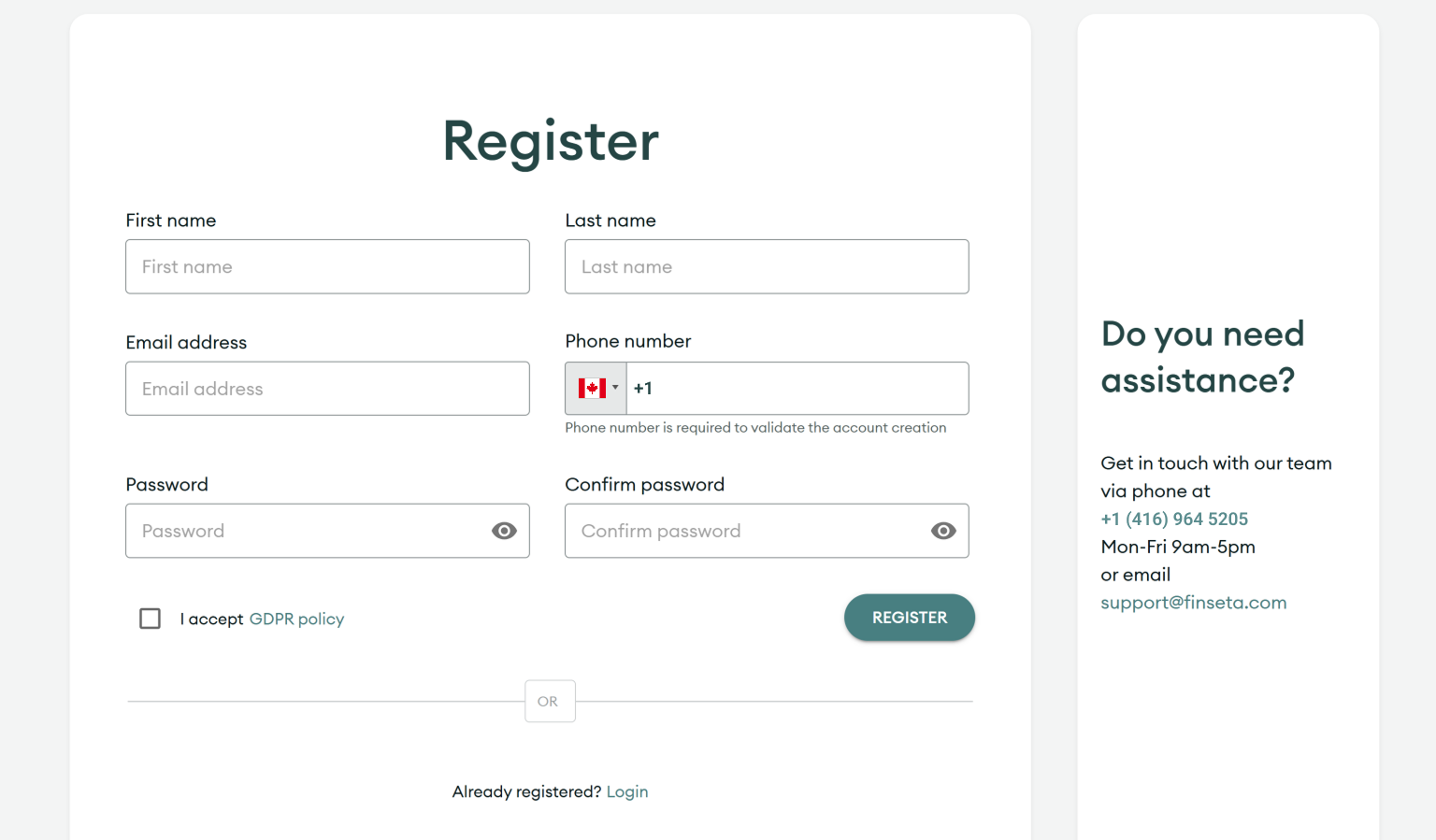
Task: Tick the GDPR policy acceptance checkbox
Action: [150, 619]
